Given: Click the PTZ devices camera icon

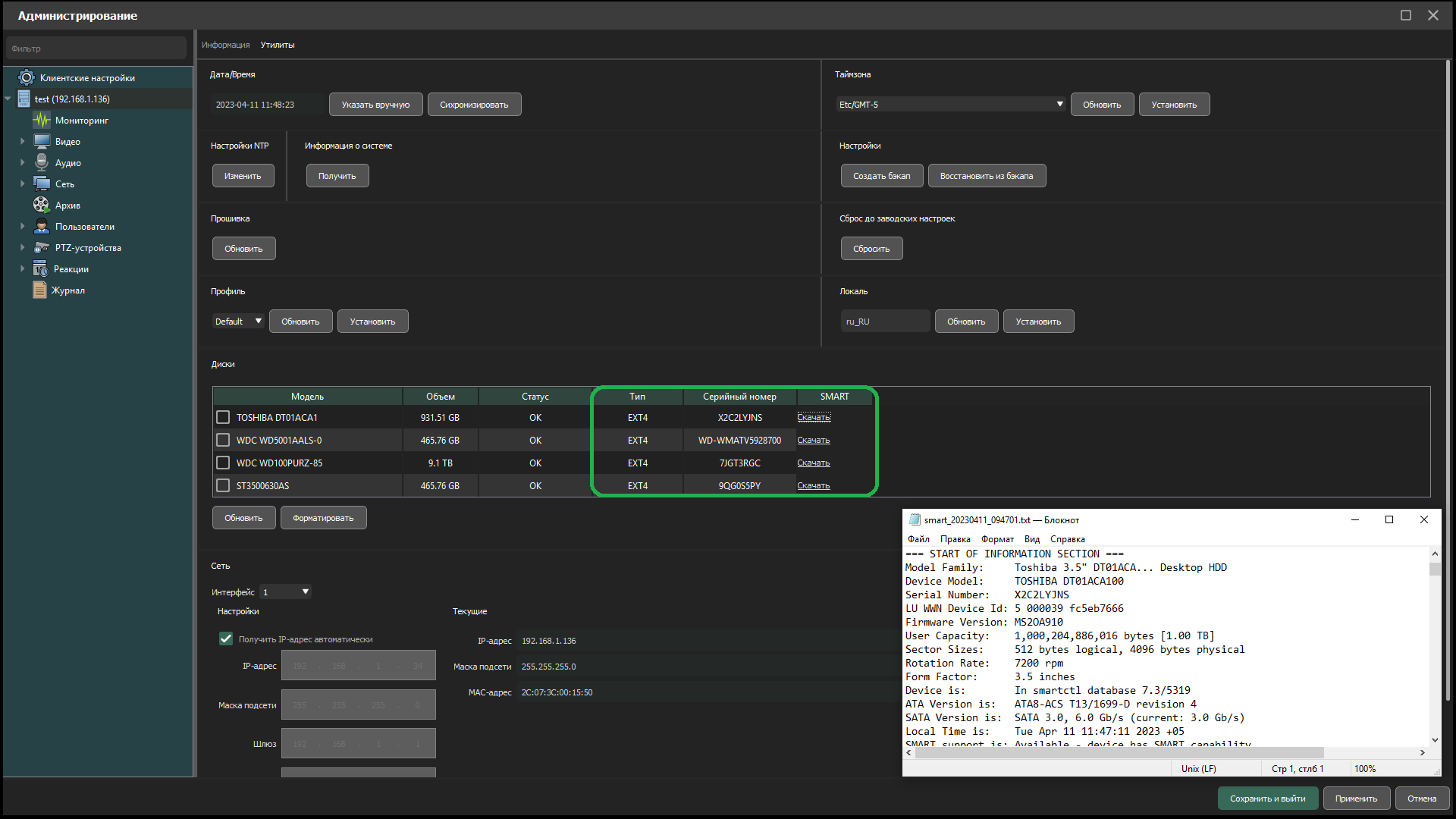Looking at the screenshot, I should (x=42, y=248).
